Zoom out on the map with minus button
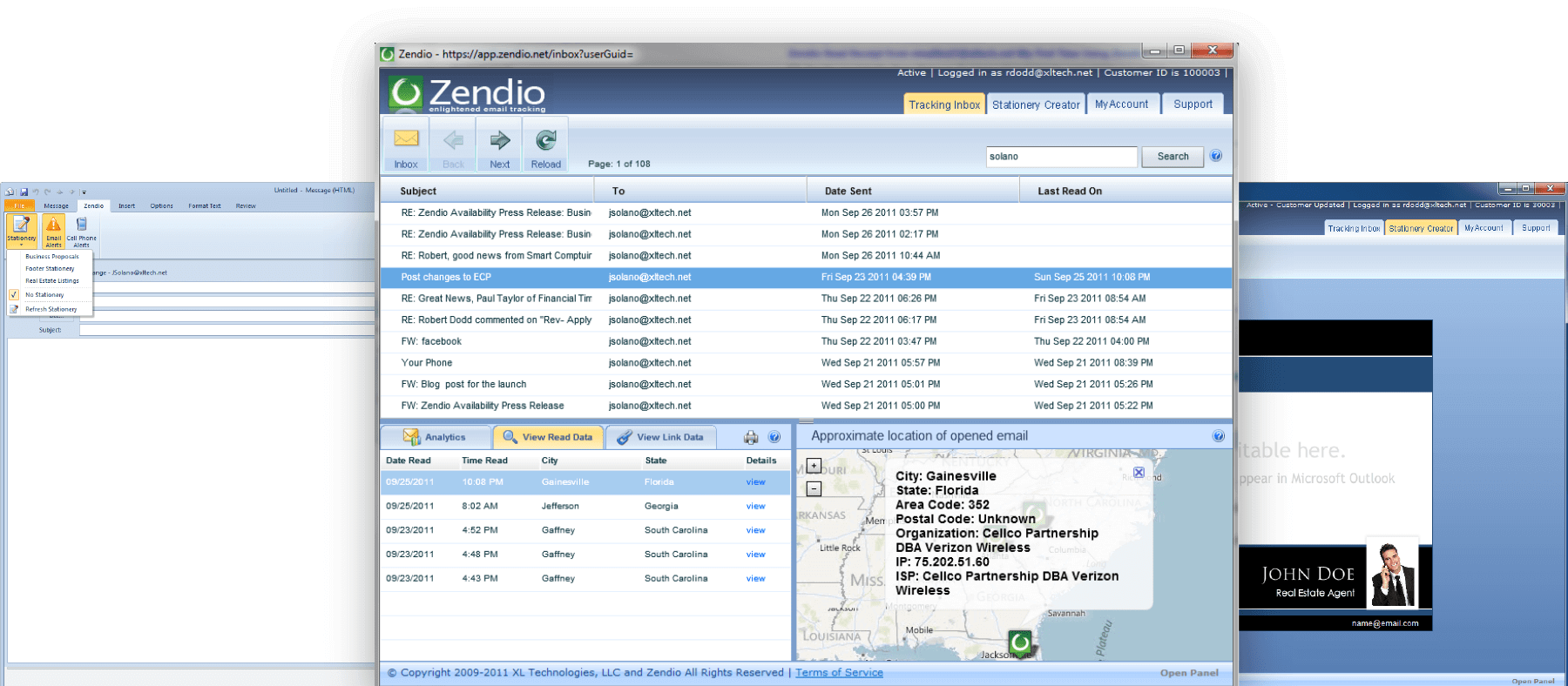1568x686 pixels. [x=814, y=489]
